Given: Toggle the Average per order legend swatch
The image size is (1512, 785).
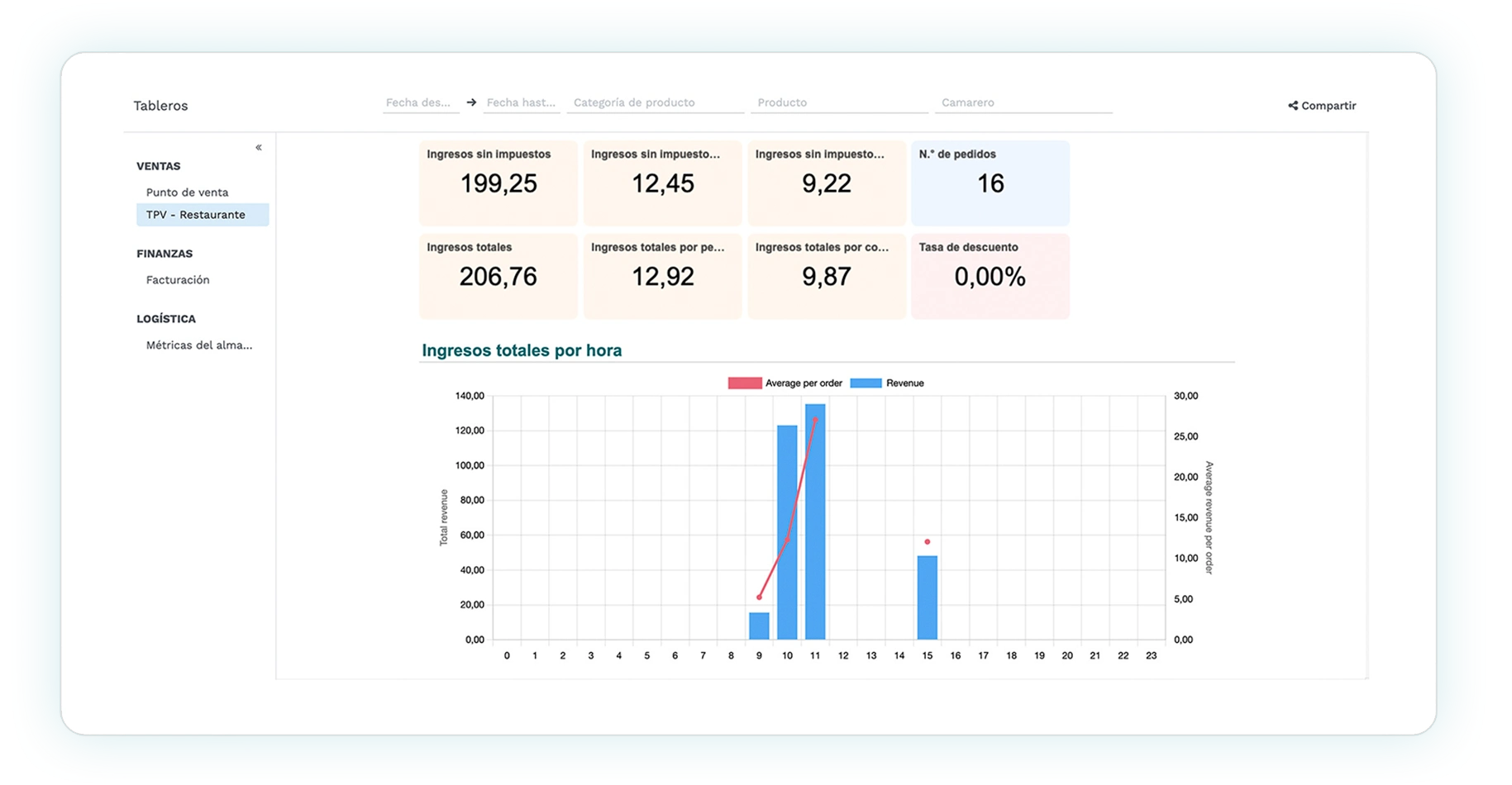Looking at the screenshot, I should [x=744, y=383].
